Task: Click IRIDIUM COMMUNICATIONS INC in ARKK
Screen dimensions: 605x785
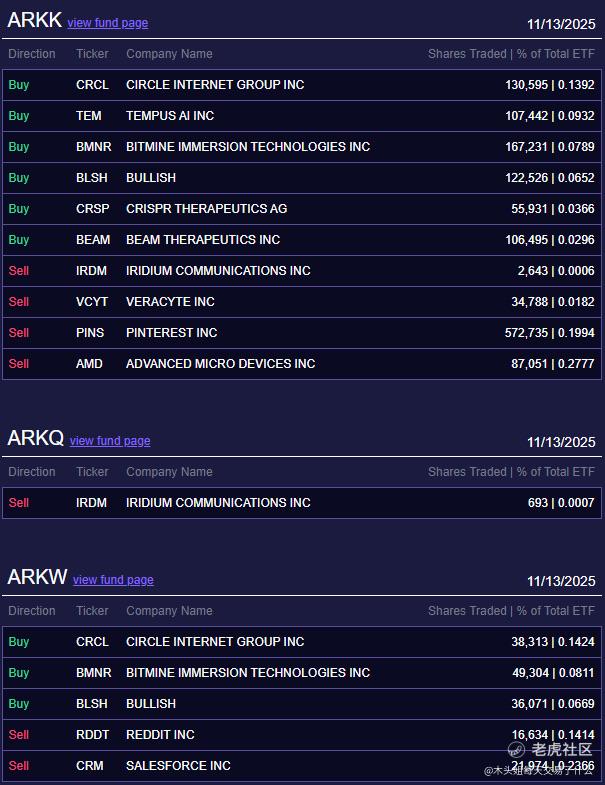Action: click(x=218, y=271)
